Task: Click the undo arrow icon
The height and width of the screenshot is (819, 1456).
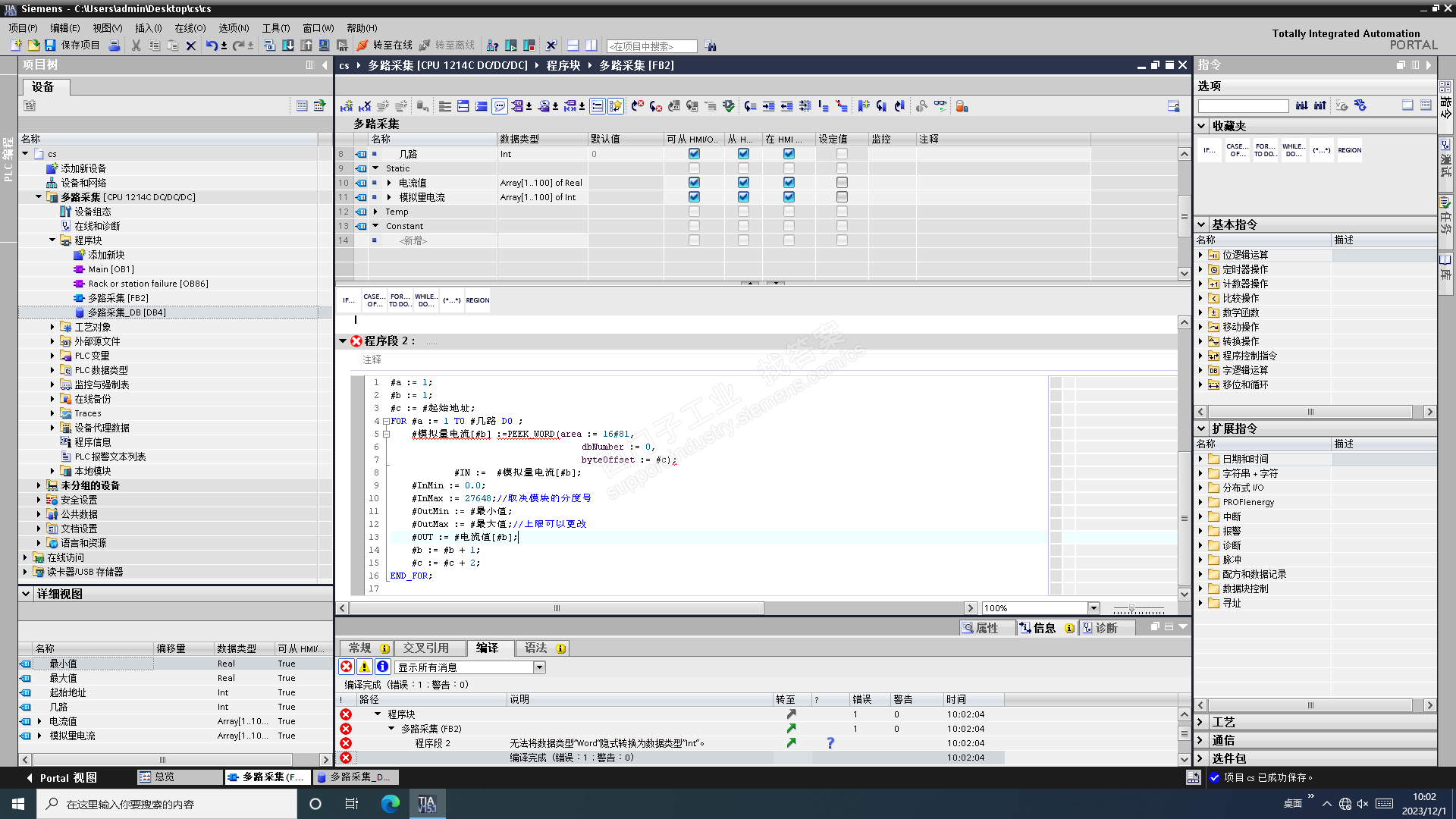Action: pos(211,45)
